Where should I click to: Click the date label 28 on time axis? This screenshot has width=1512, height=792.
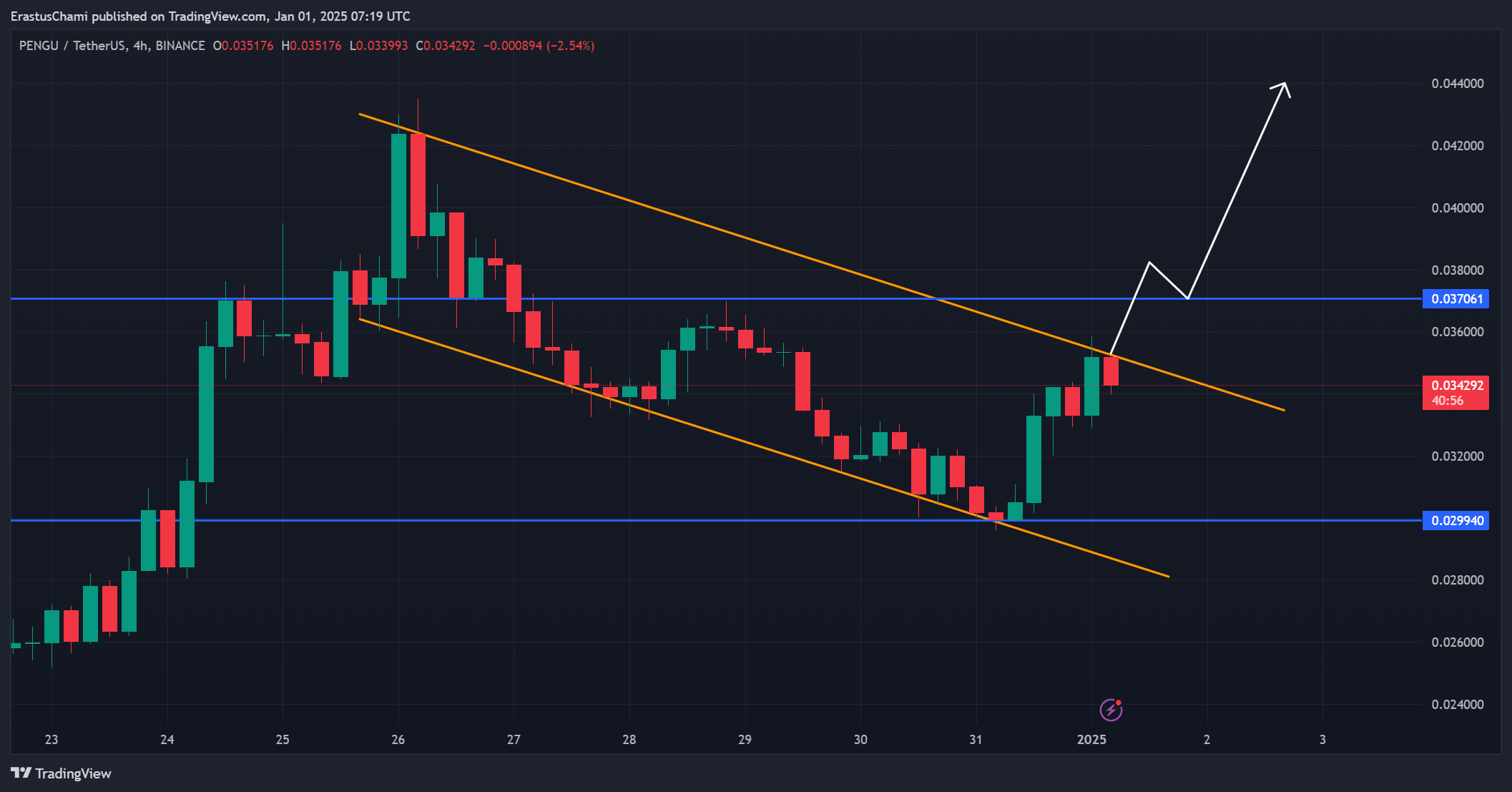(629, 740)
